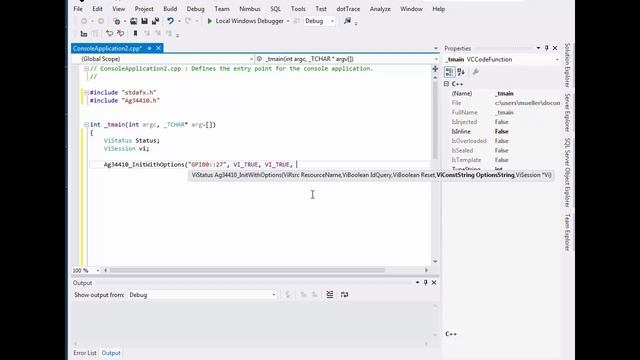Click the editor horizontal scrollbar right arrow
Viewport: 640px width, 360px height.
tap(427, 270)
